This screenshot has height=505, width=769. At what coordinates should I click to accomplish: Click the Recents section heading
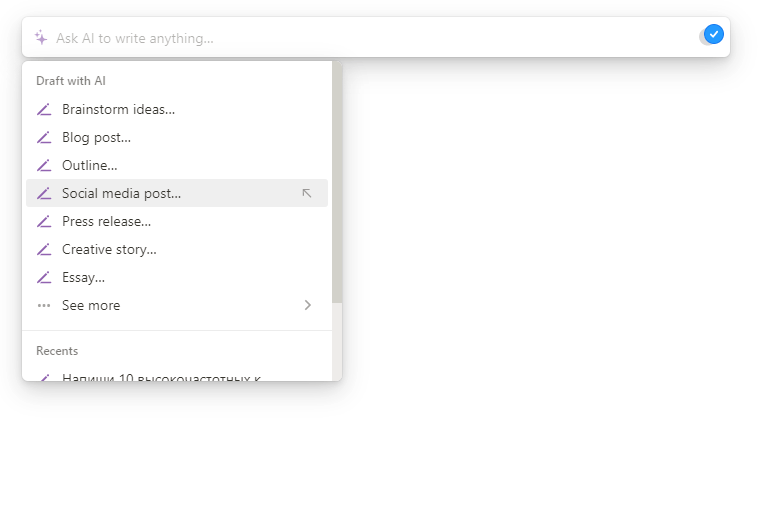pyautogui.click(x=57, y=351)
